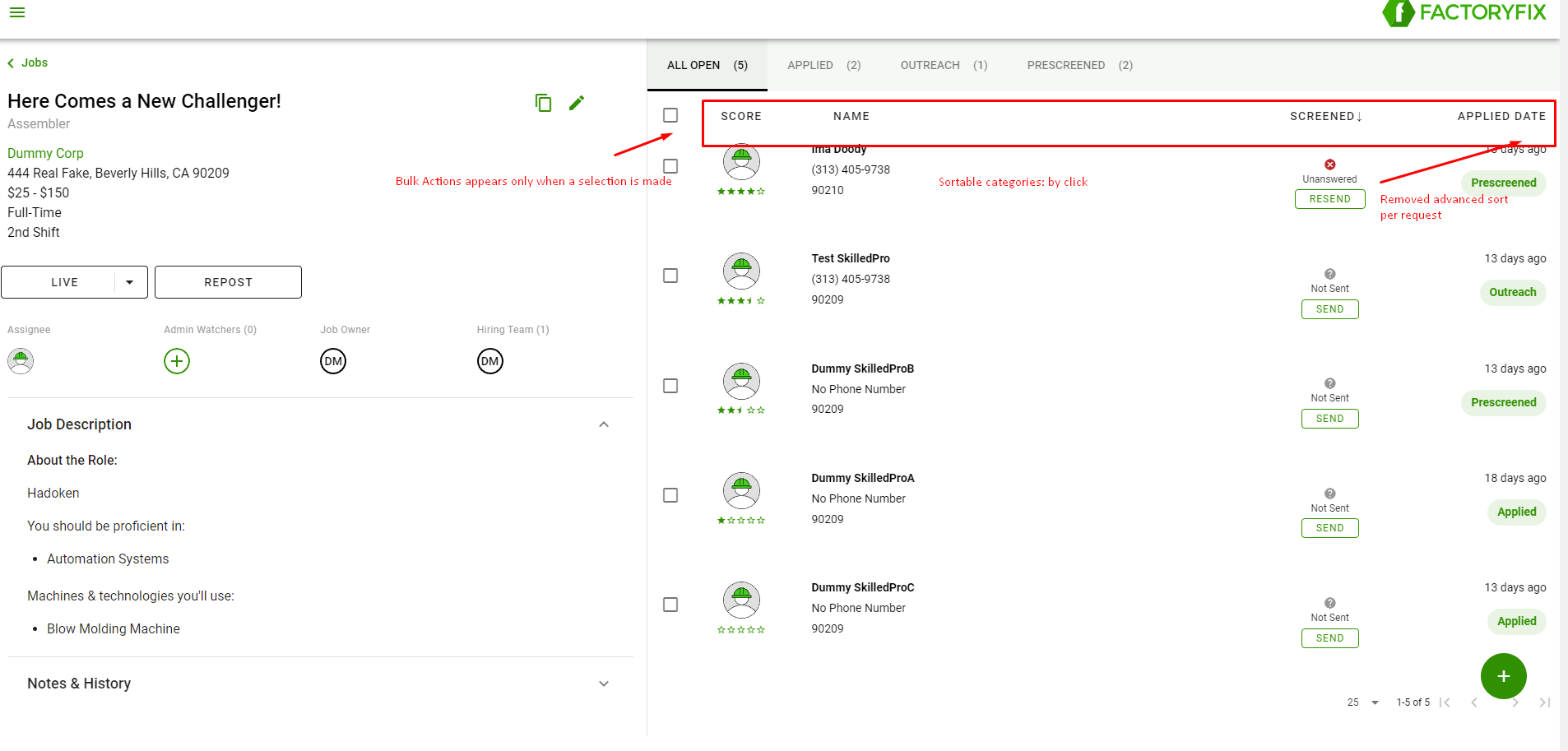Switch to the APPLIED tab
This screenshot has height=751, width=1568.
pyautogui.click(x=823, y=65)
